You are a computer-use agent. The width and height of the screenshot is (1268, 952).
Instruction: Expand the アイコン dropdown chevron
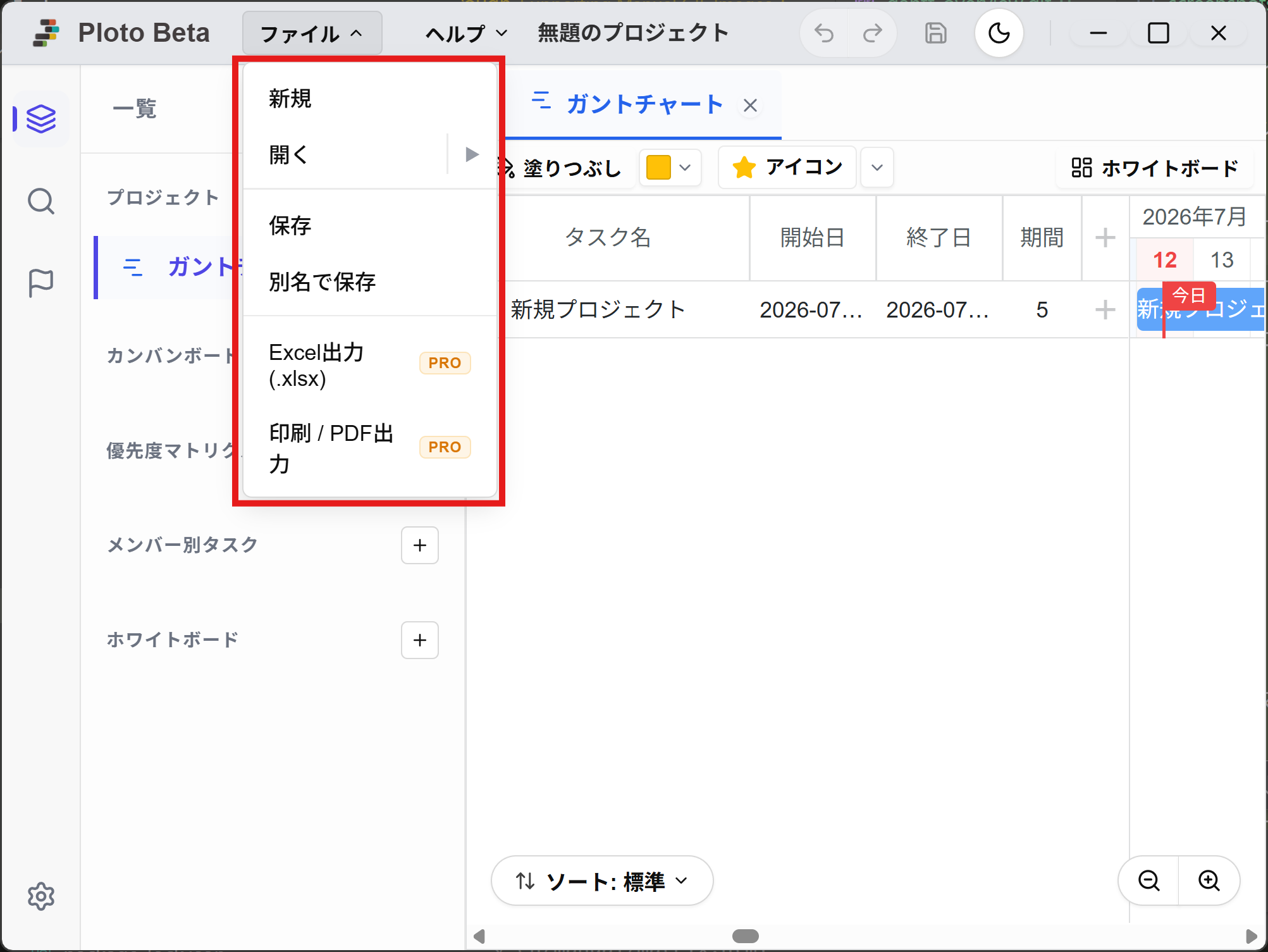877,168
